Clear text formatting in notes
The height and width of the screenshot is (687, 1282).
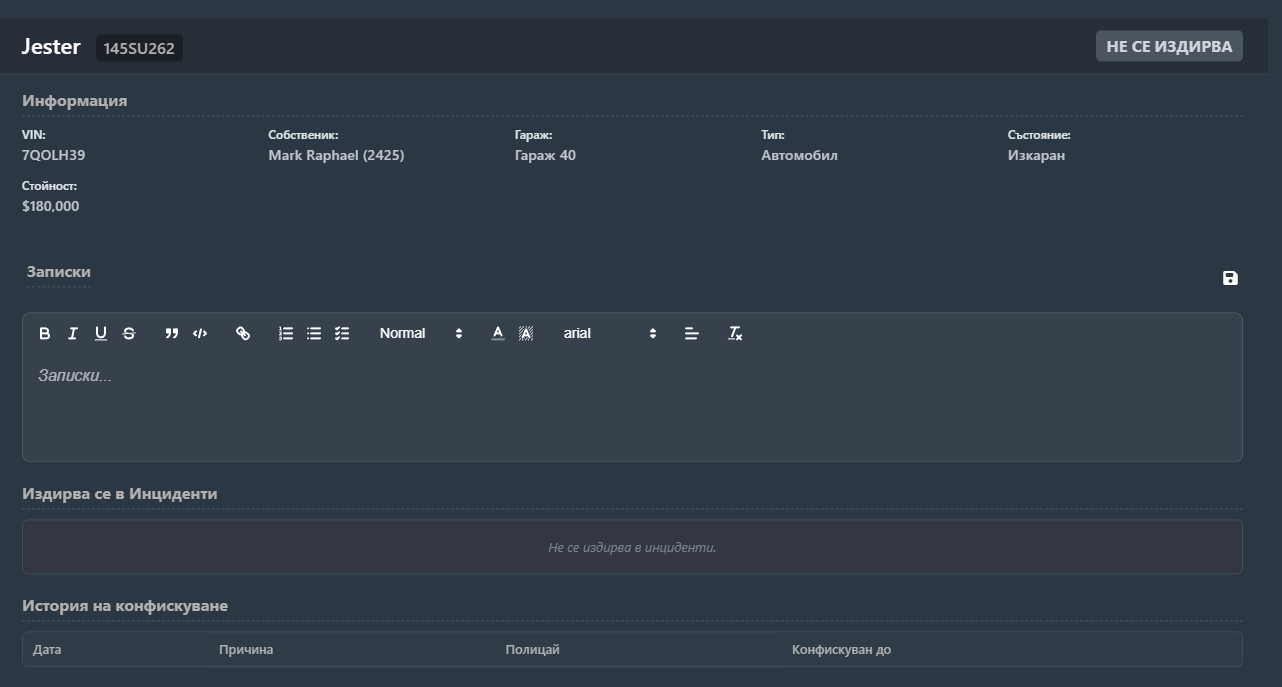pos(735,334)
